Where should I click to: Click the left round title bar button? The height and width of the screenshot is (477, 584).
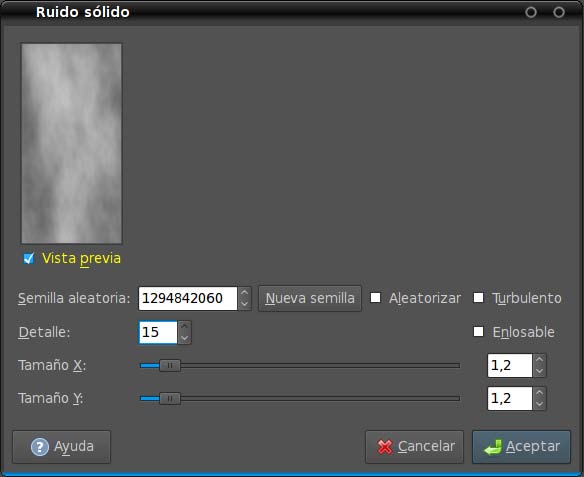531,12
